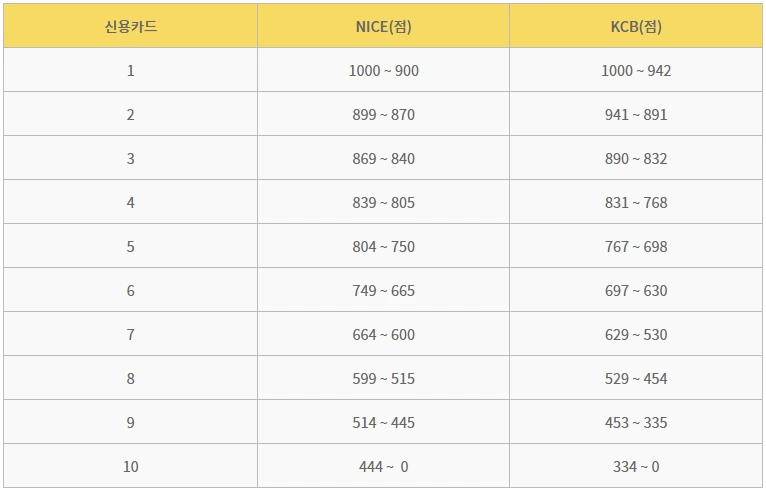This screenshot has width=766, height=491.
Task: Click the 신용카드 column header
Action: 130,27
